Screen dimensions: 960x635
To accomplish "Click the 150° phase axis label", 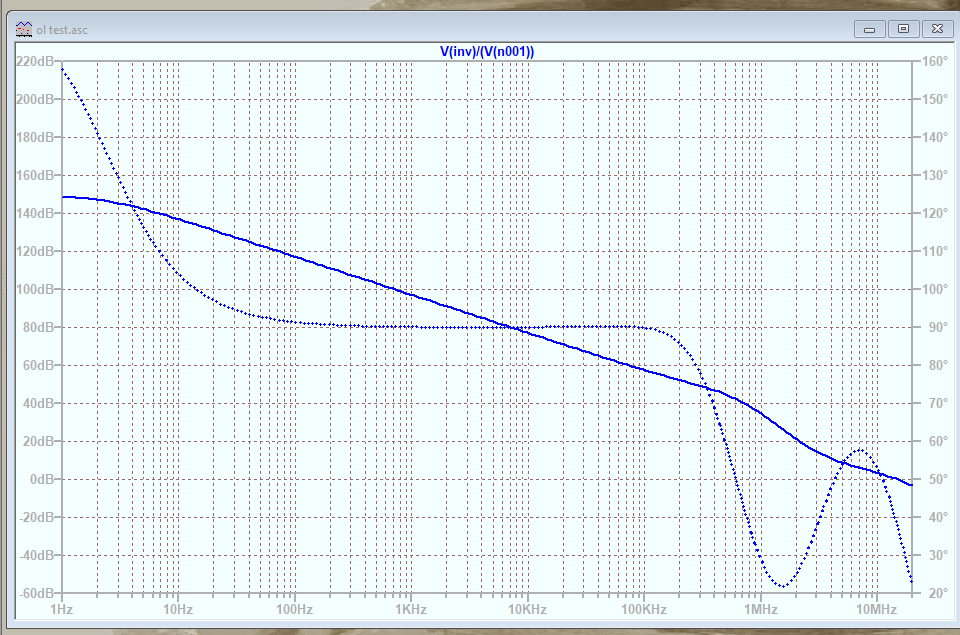I will [935, 99].
